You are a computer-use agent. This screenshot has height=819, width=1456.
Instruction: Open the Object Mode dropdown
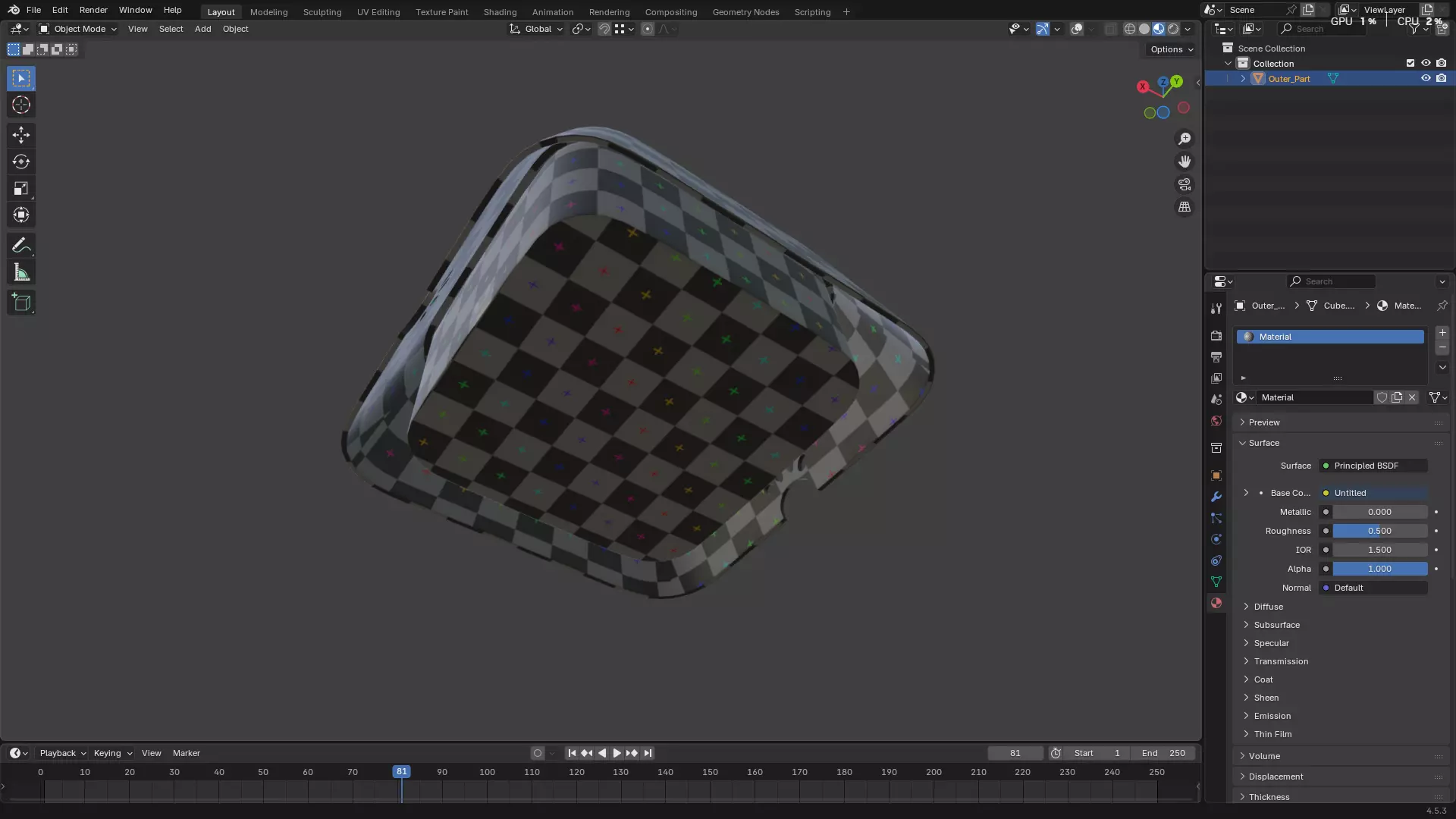coord(79,29)
